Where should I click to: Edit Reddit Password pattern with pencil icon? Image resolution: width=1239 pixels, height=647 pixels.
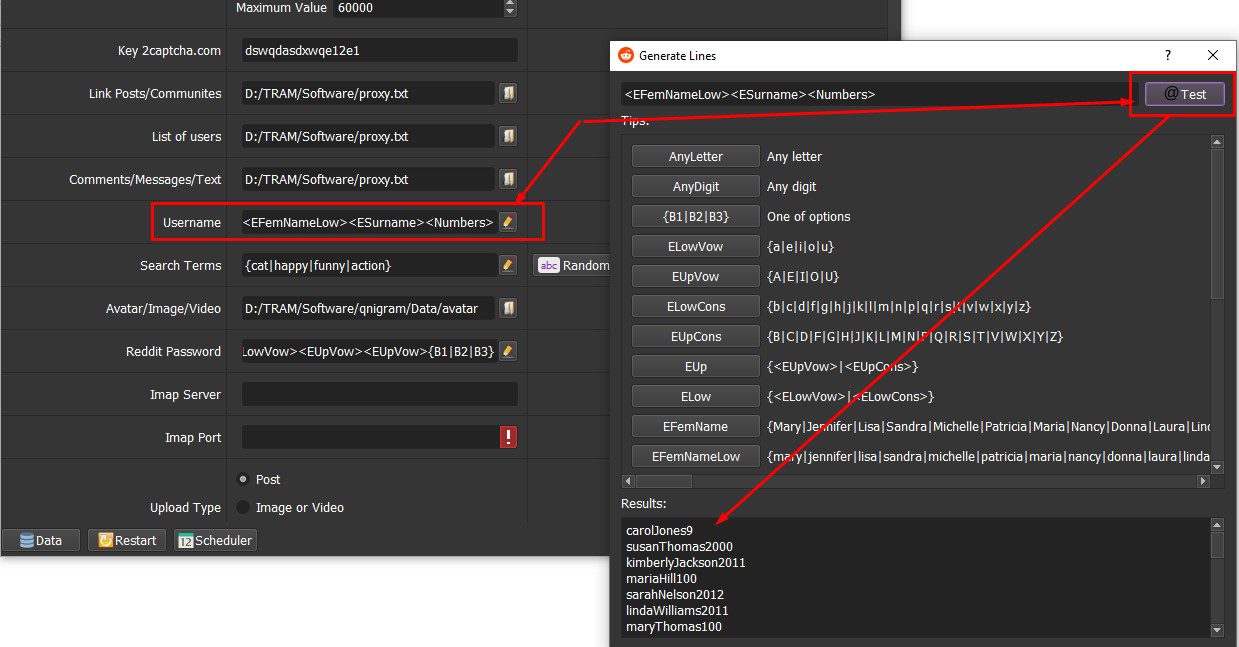508,351
